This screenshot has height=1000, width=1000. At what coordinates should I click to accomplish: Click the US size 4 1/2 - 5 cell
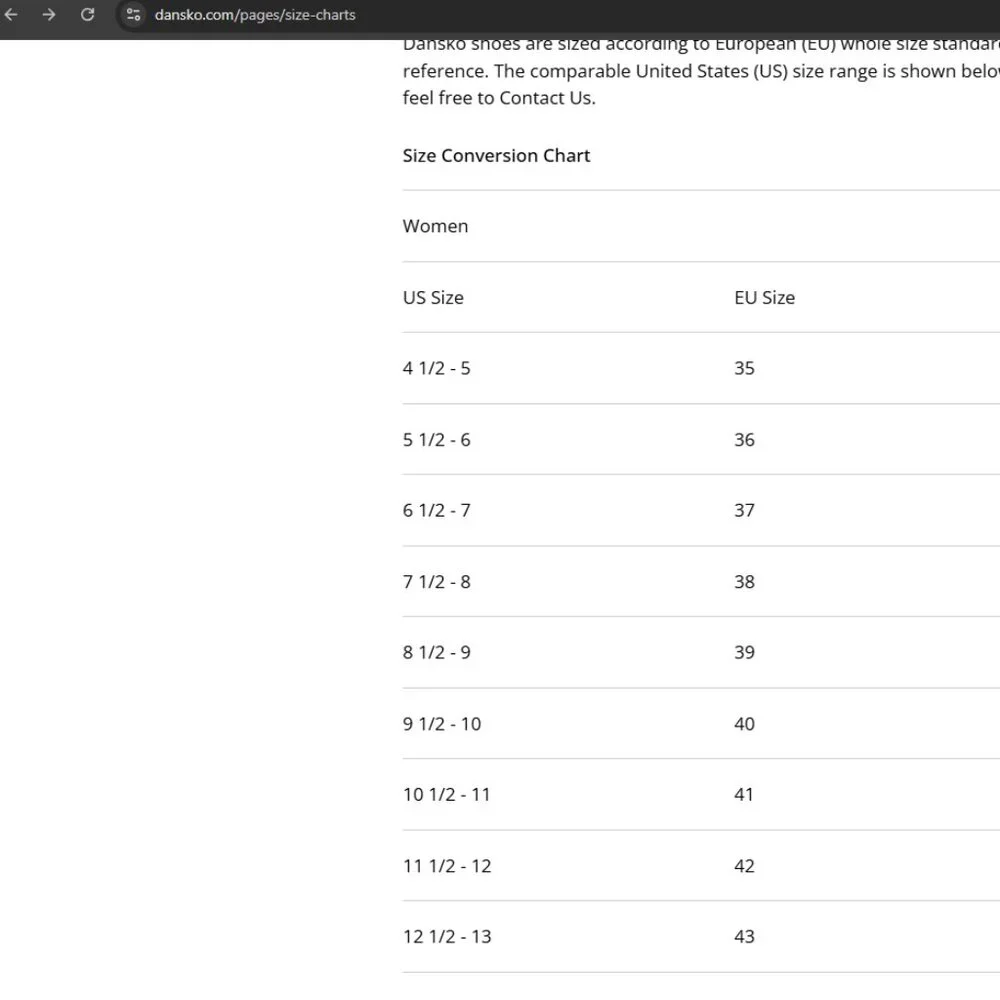click(436, 368)
